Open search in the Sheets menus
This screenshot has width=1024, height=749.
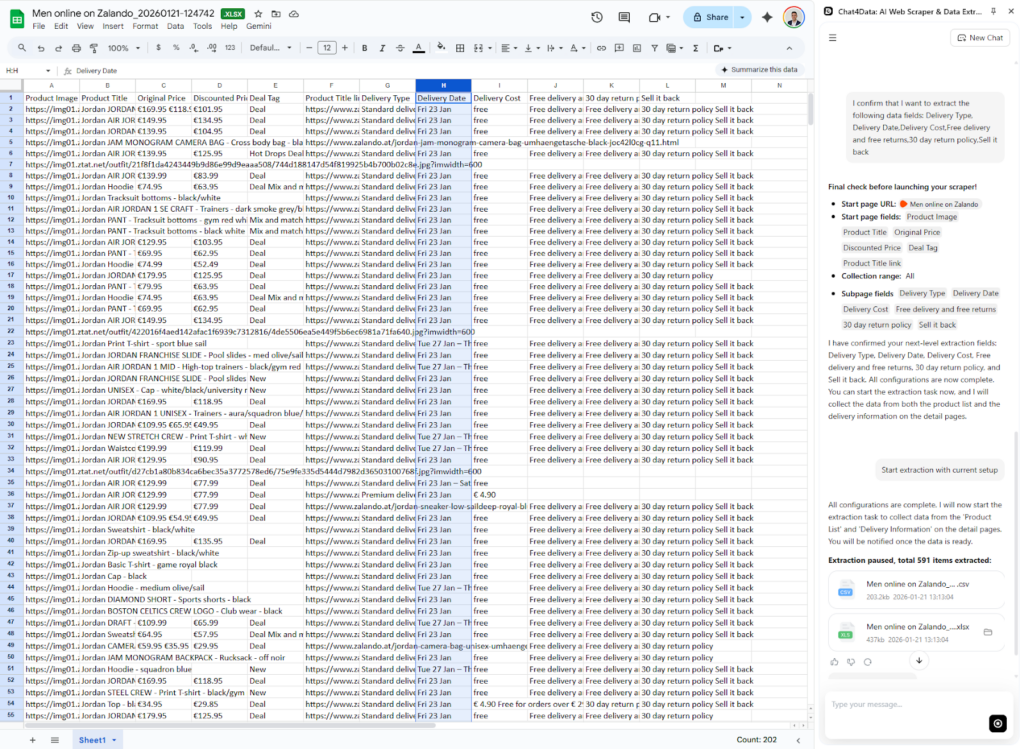(23, 47)
